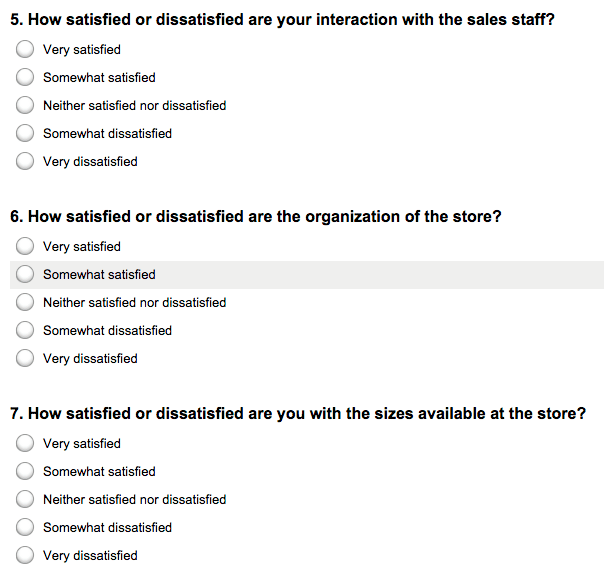
Task: Pick Neither satisfied nor dissatisfied for sizes question
Action: (25, 499)
